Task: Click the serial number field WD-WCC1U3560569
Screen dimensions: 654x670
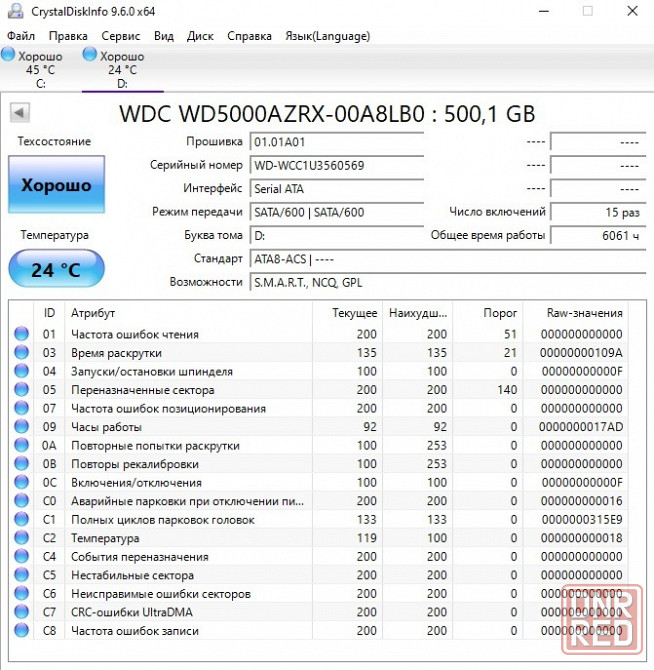Action: [337, 165]
